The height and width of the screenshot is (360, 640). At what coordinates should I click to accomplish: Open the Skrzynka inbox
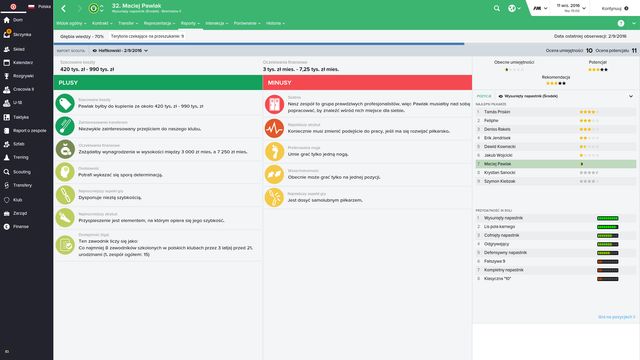click(17, 34)
